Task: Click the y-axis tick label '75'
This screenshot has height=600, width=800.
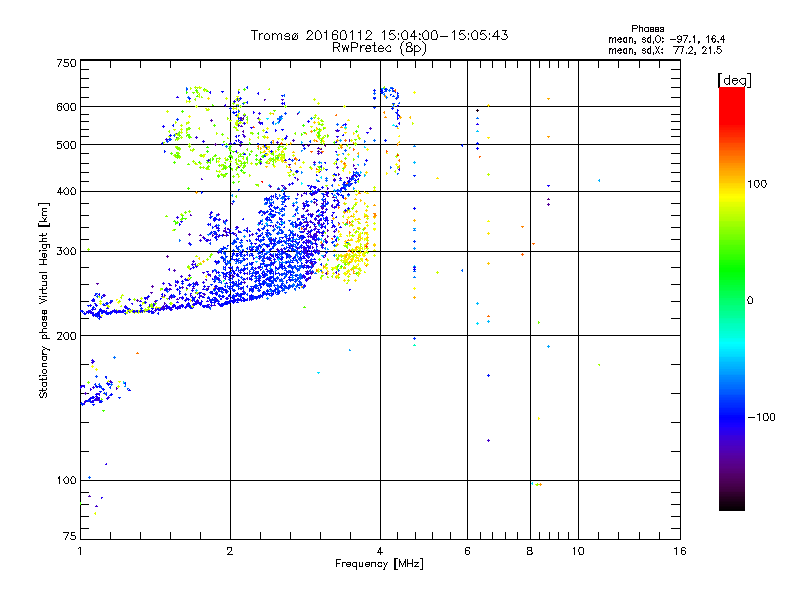Action: pyautogui.click(x=70, y=536)
